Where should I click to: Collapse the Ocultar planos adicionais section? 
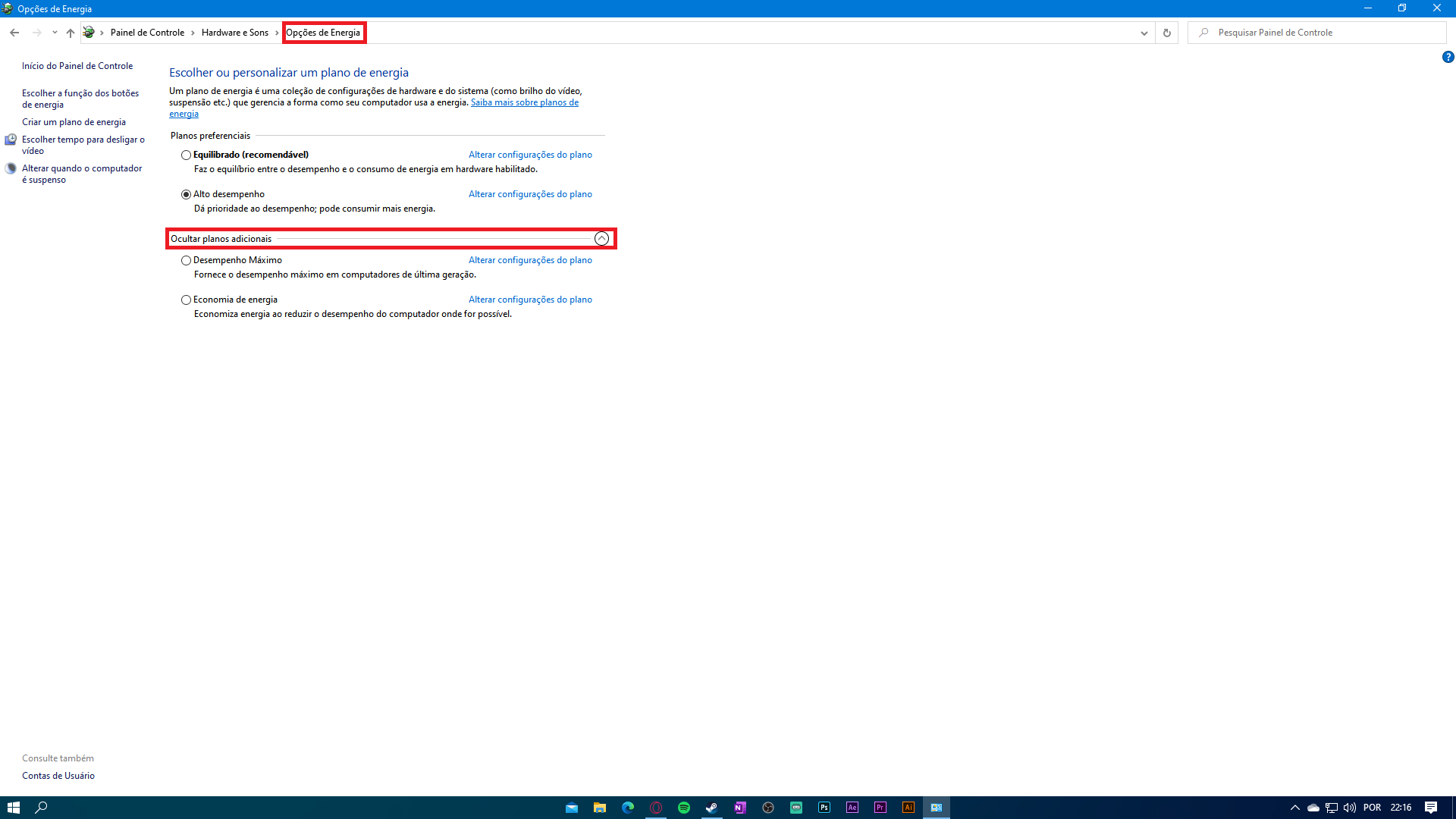tap(601, 239)
